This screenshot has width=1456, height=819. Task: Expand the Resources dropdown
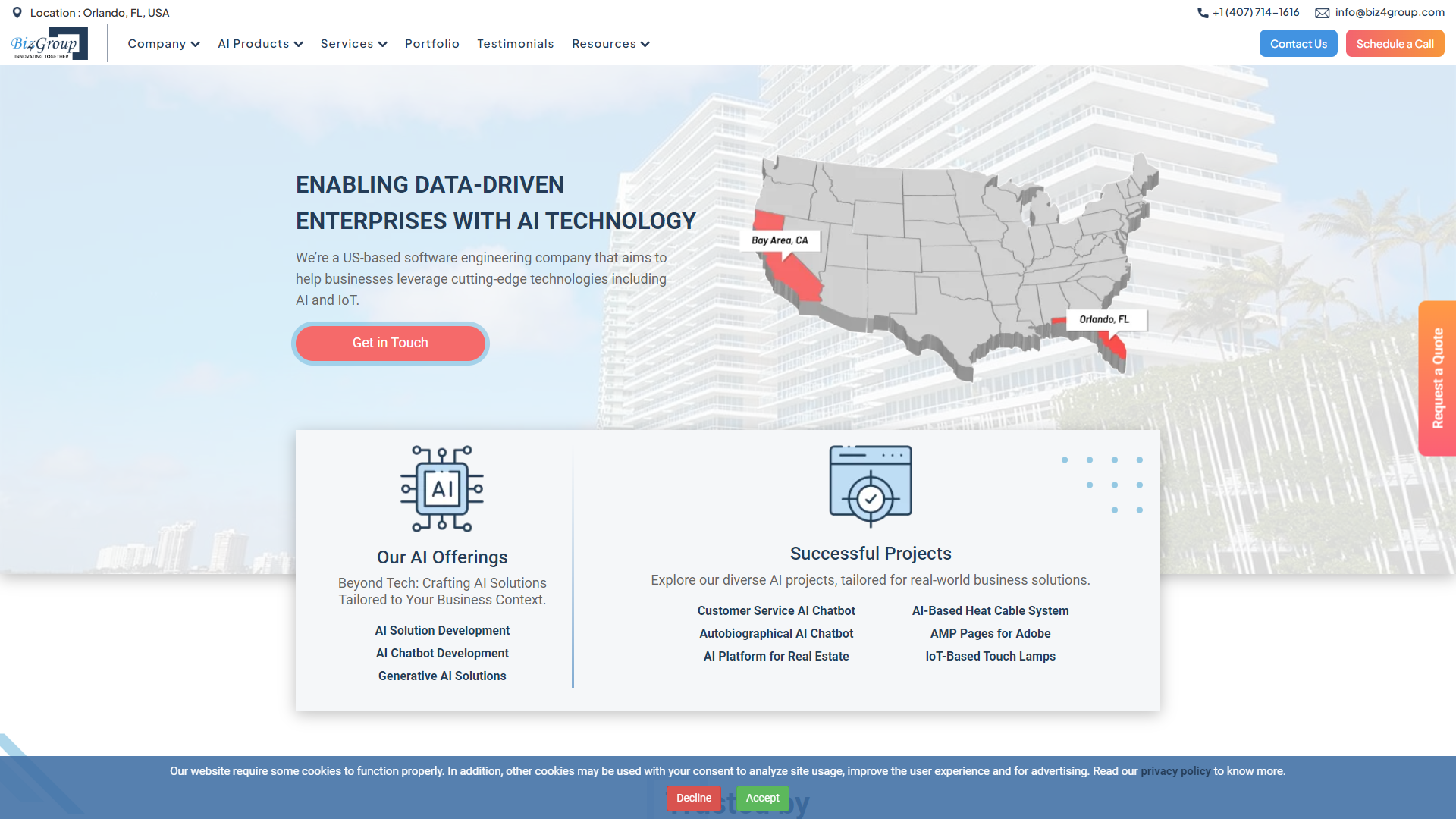(610, 44)
